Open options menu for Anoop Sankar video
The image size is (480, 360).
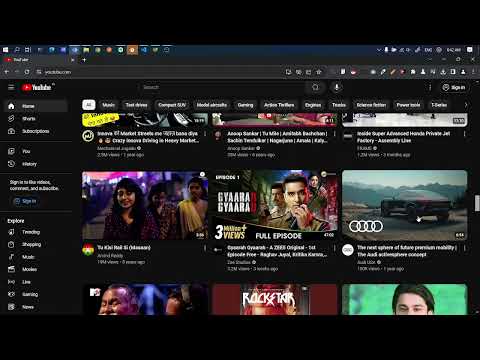pyautogui.click(x=334, y=134)
